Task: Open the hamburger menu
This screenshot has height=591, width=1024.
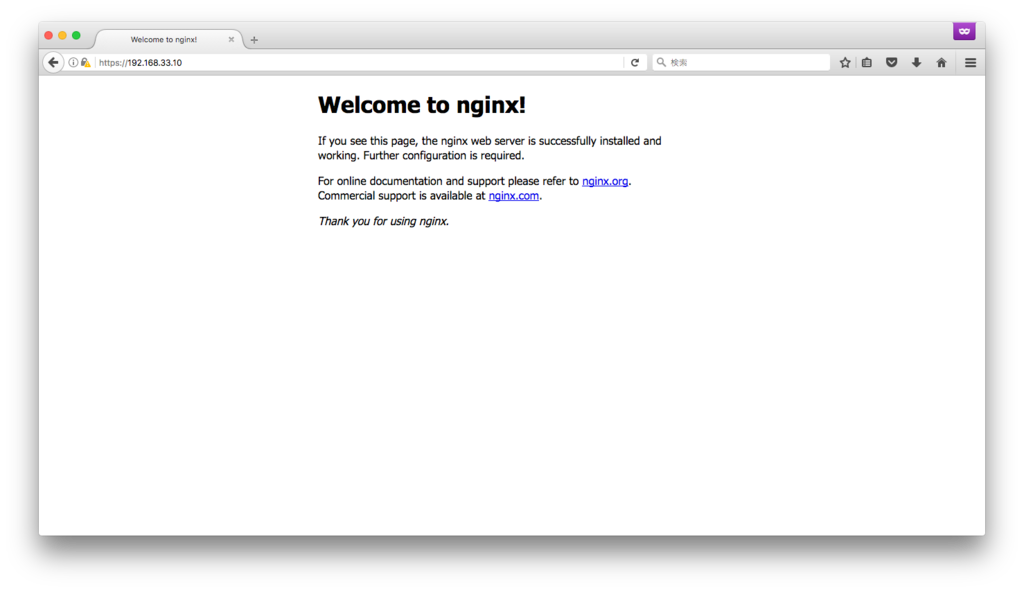Action: [x=970, y=63]
